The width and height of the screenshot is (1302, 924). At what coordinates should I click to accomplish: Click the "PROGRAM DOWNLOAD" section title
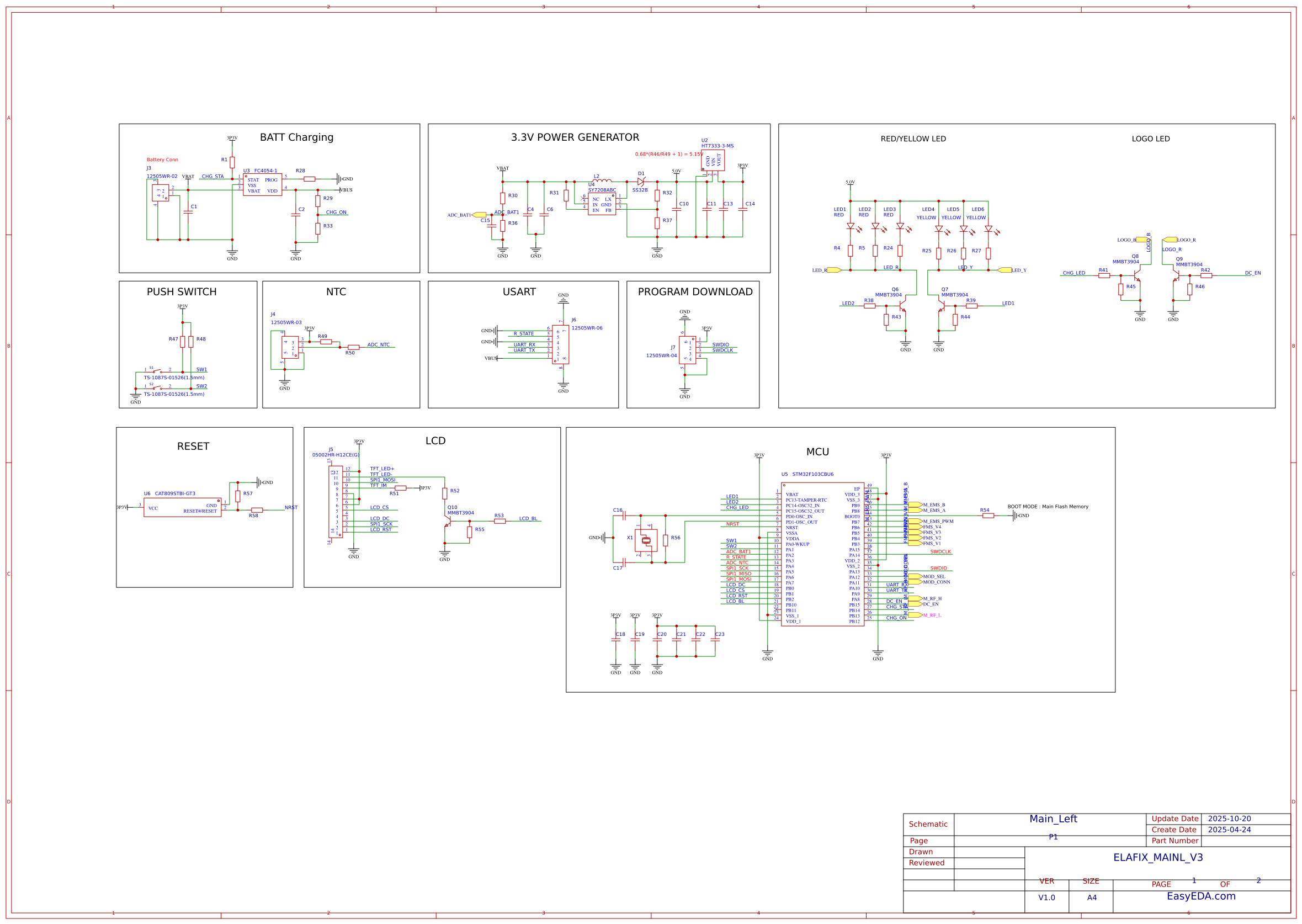[x=695, y=292]
